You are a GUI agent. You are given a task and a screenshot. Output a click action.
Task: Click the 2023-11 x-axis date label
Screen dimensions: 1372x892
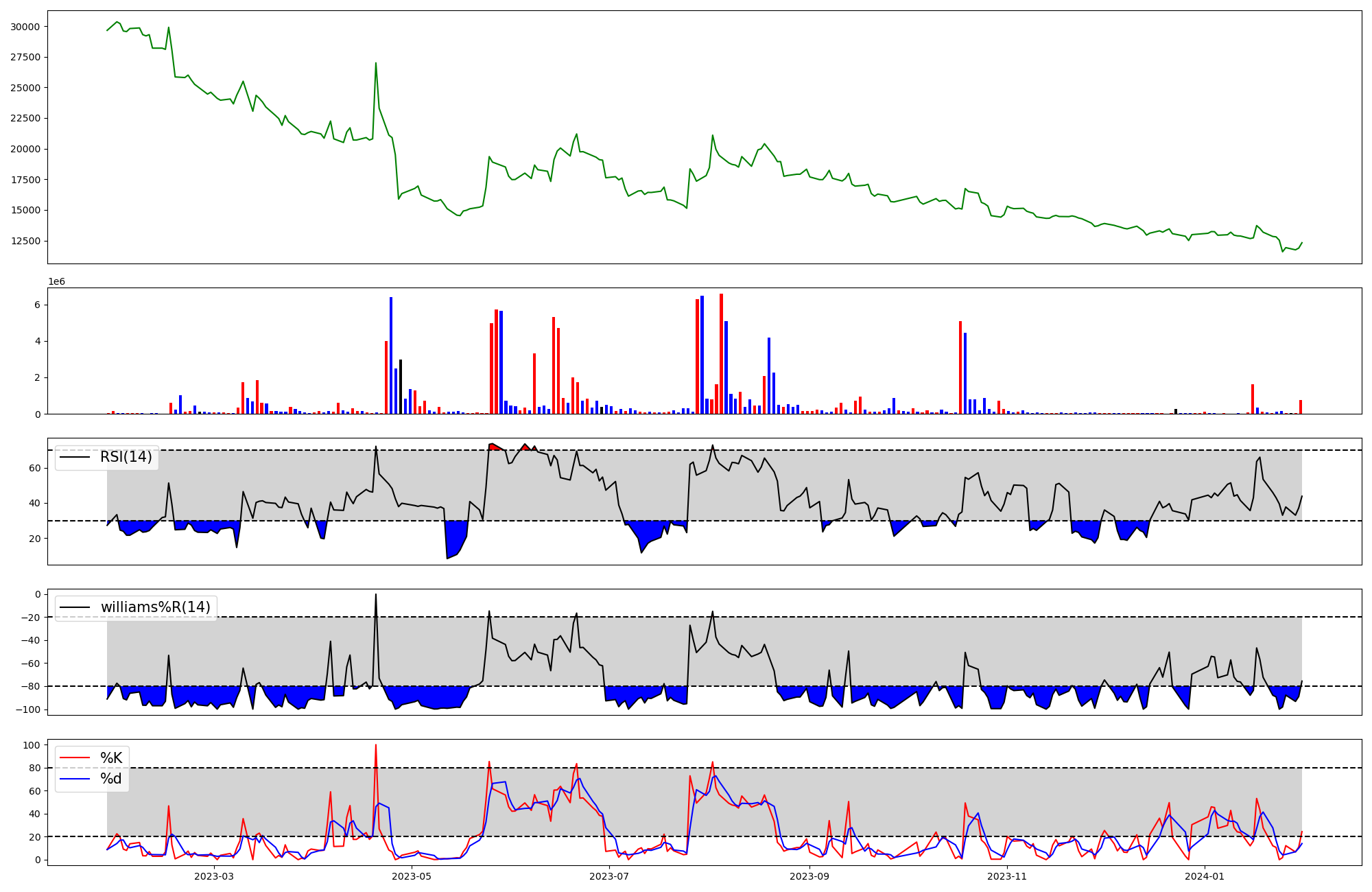(x=1007, y=876)
